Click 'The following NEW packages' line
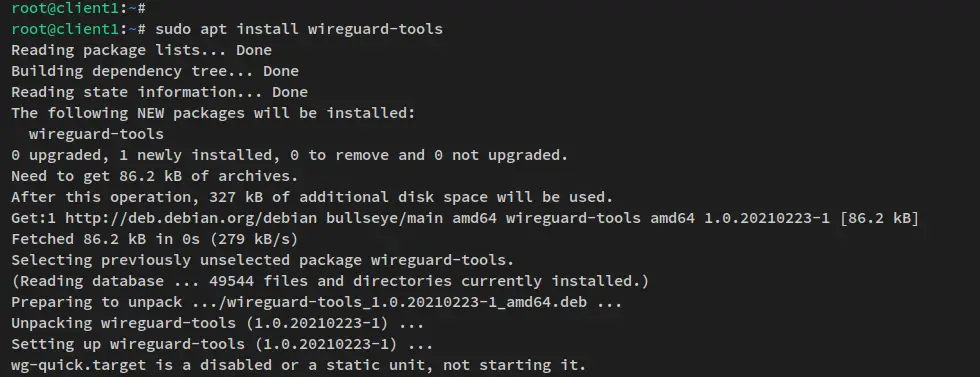This screenshot has height=377, width=980. point(213,113)
